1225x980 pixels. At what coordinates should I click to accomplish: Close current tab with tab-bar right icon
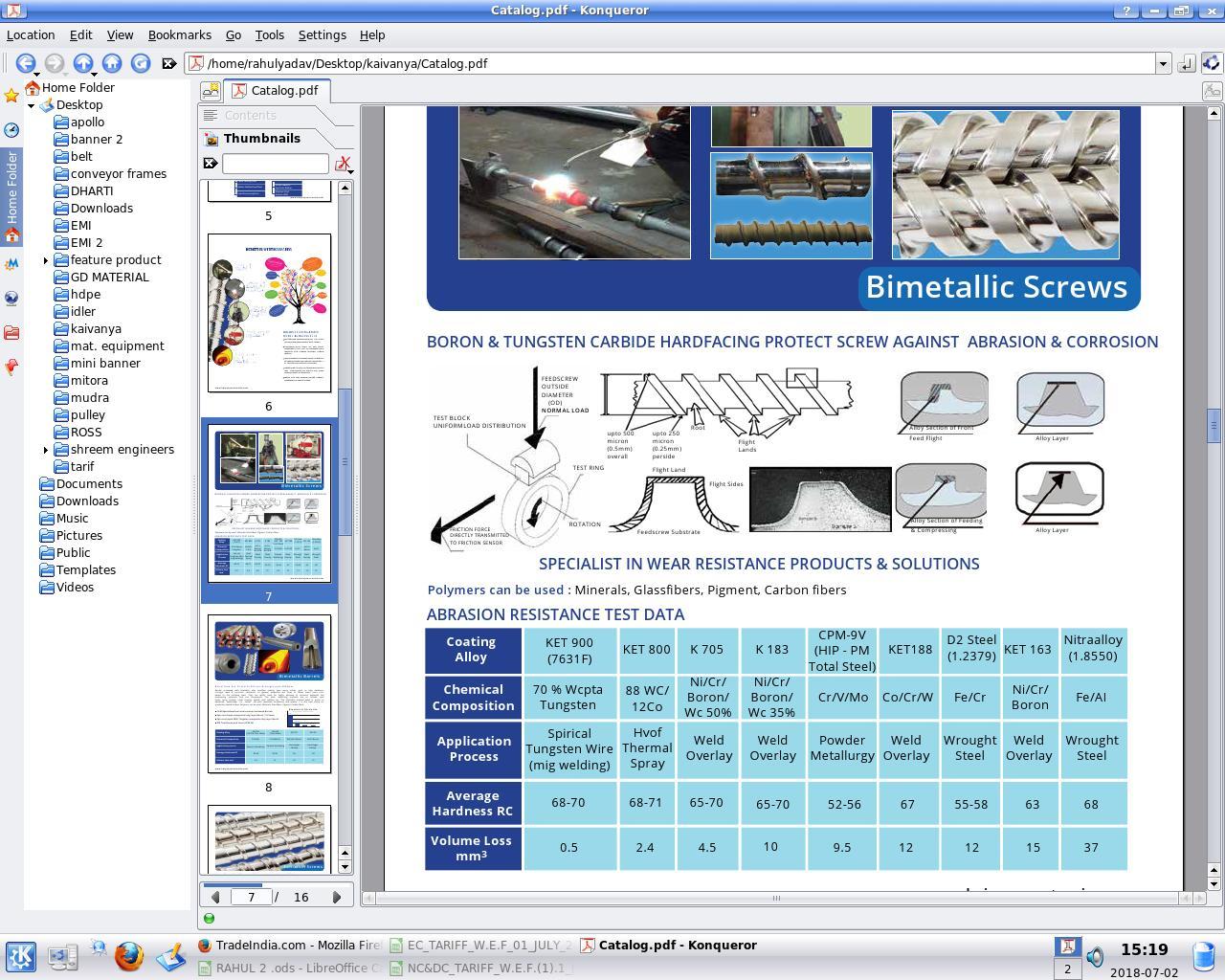point(1212,91)
